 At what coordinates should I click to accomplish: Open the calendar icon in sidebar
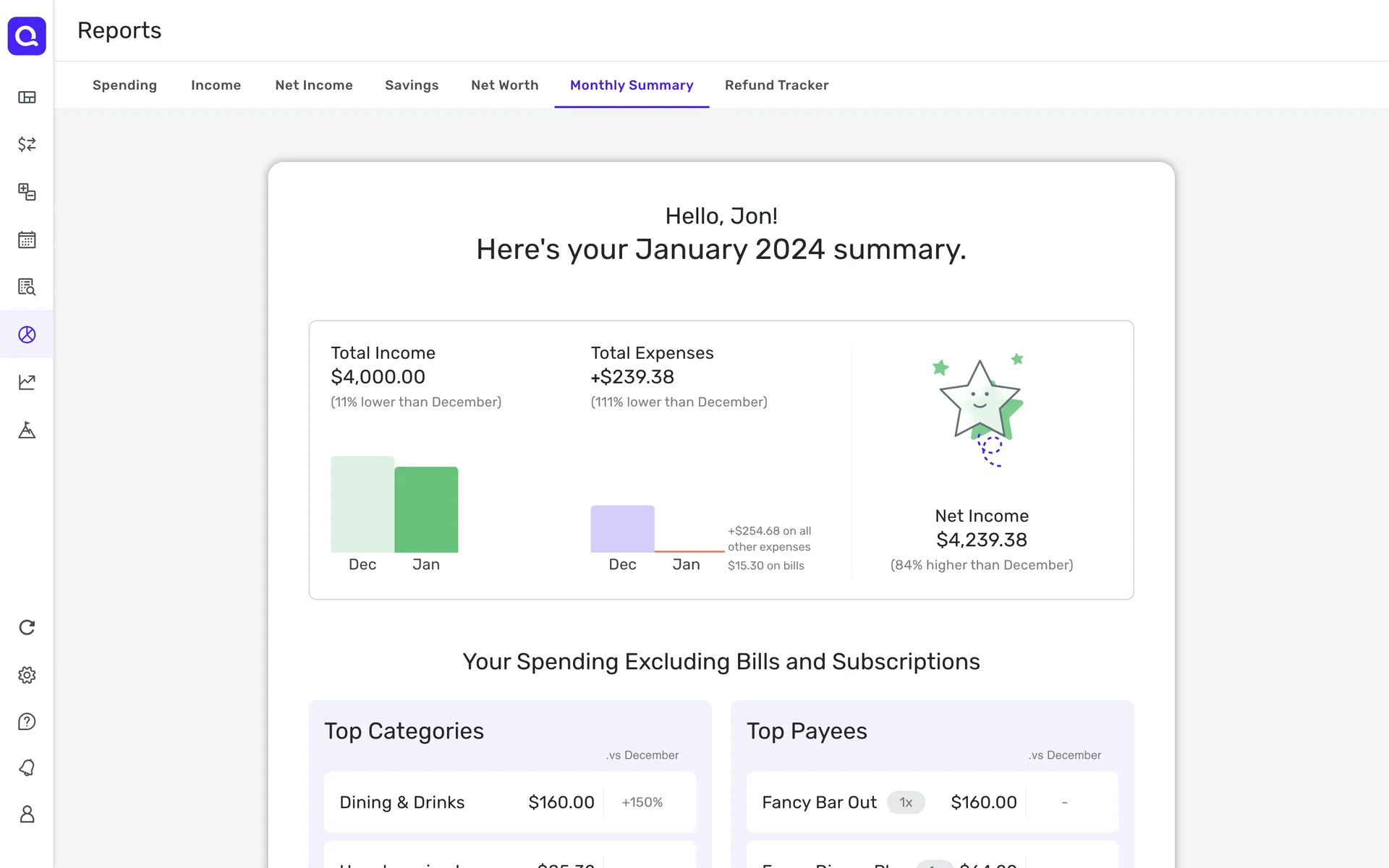click(27, 239)
